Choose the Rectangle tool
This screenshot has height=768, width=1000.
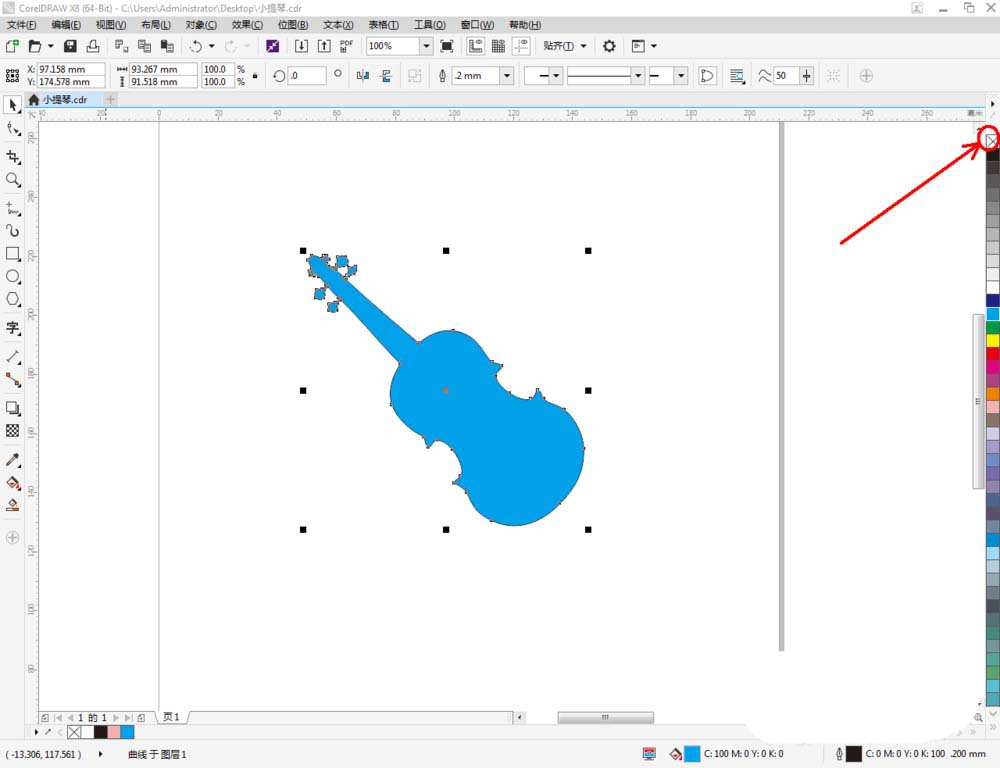12,253
